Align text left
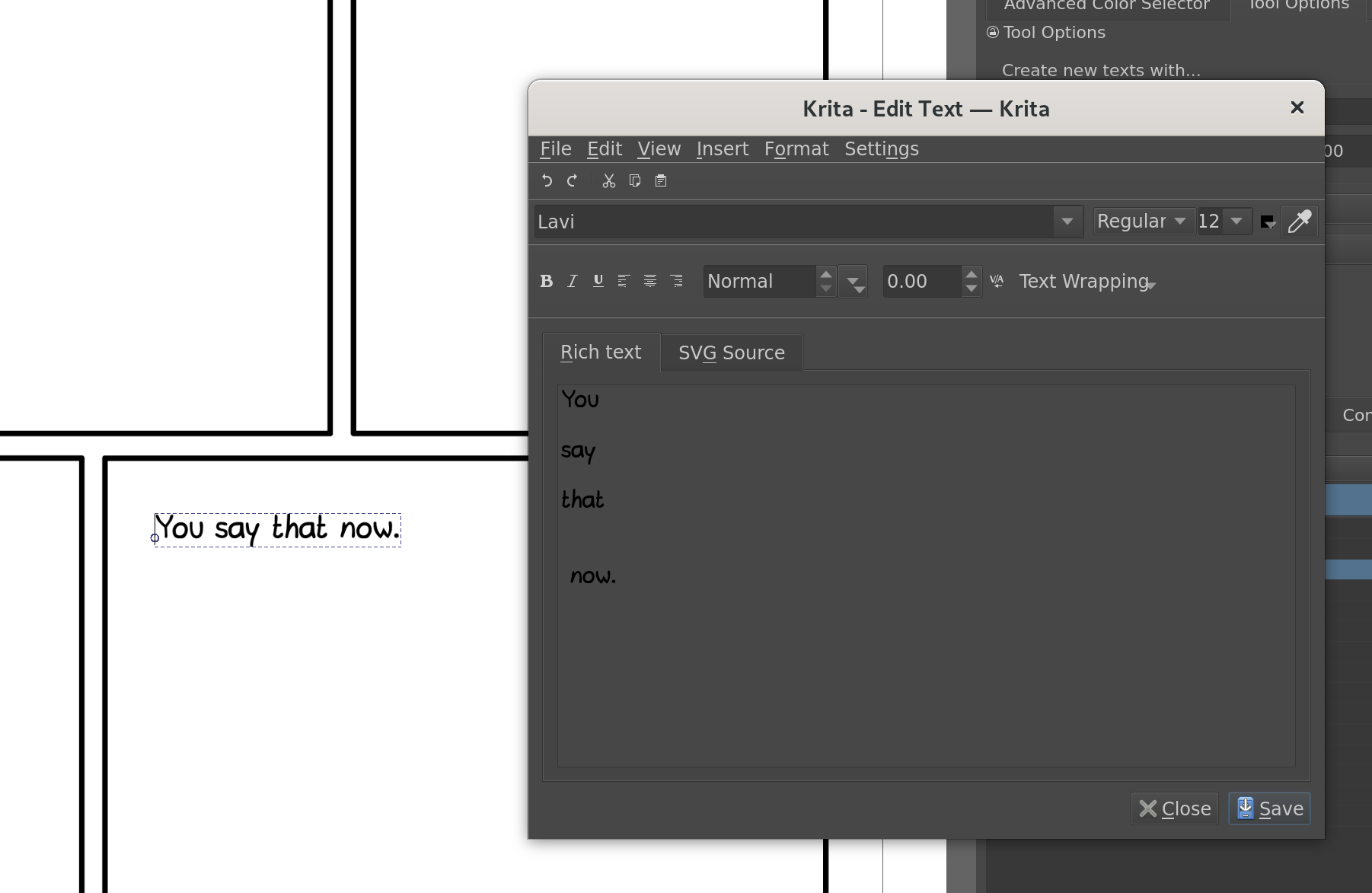The height and width of the screenshot is (893, 1372). click(624, 281)
